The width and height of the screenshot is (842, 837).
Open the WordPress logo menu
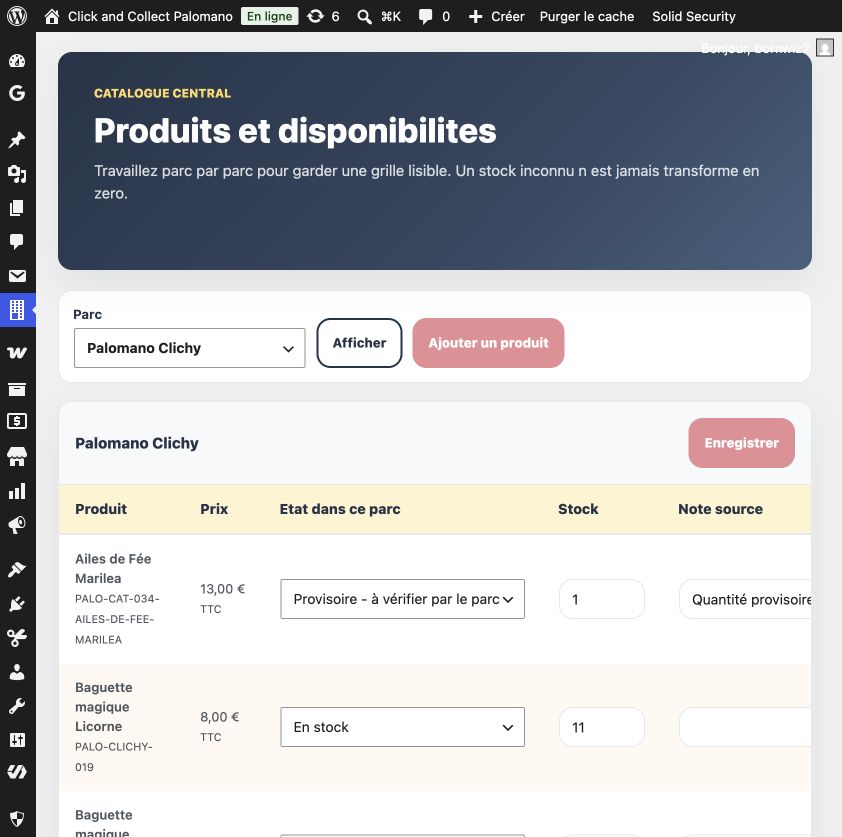point(17,16)
